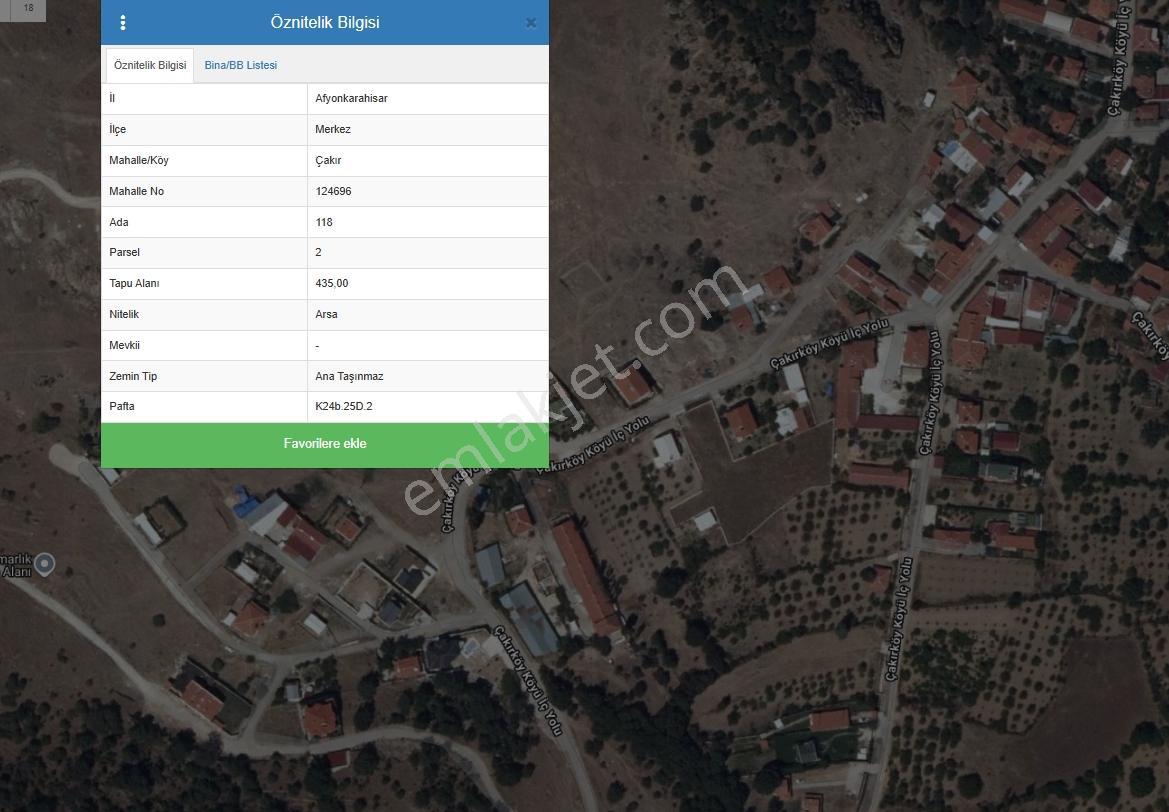This screenshot has height=812, width=1169.
Task: Select the Pafta value K24b.25D.2
Action: (x=344, y=406)
